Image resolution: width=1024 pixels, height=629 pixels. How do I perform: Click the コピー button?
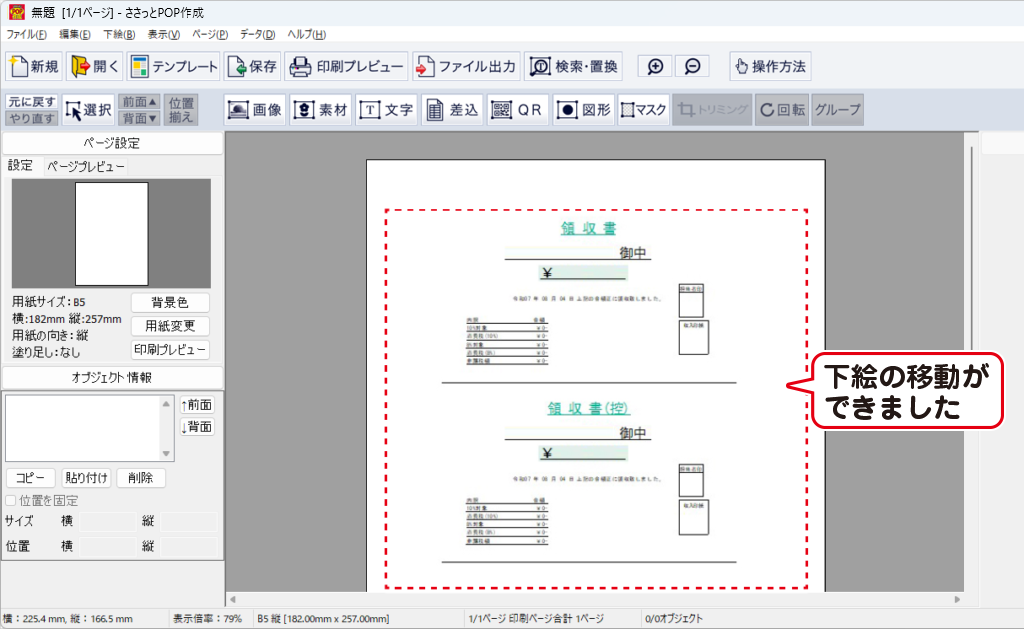click(x=30, y=478)
